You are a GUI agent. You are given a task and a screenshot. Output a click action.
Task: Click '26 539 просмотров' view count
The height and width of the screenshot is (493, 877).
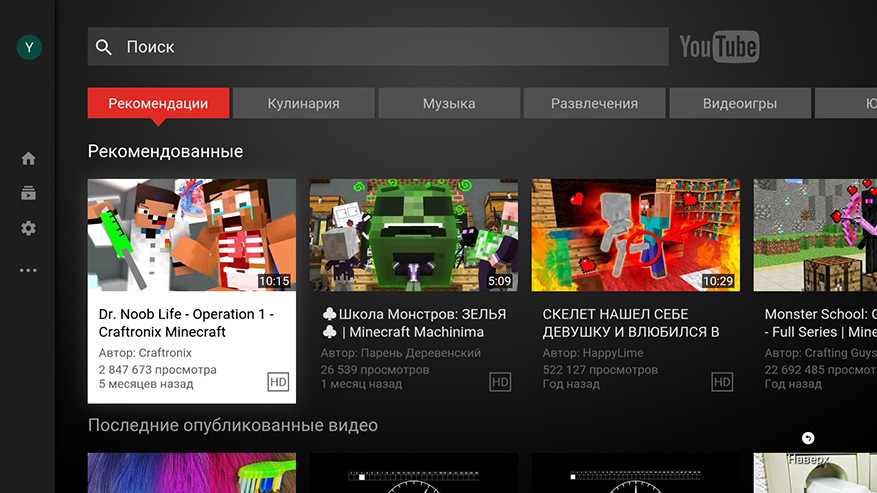375,370
